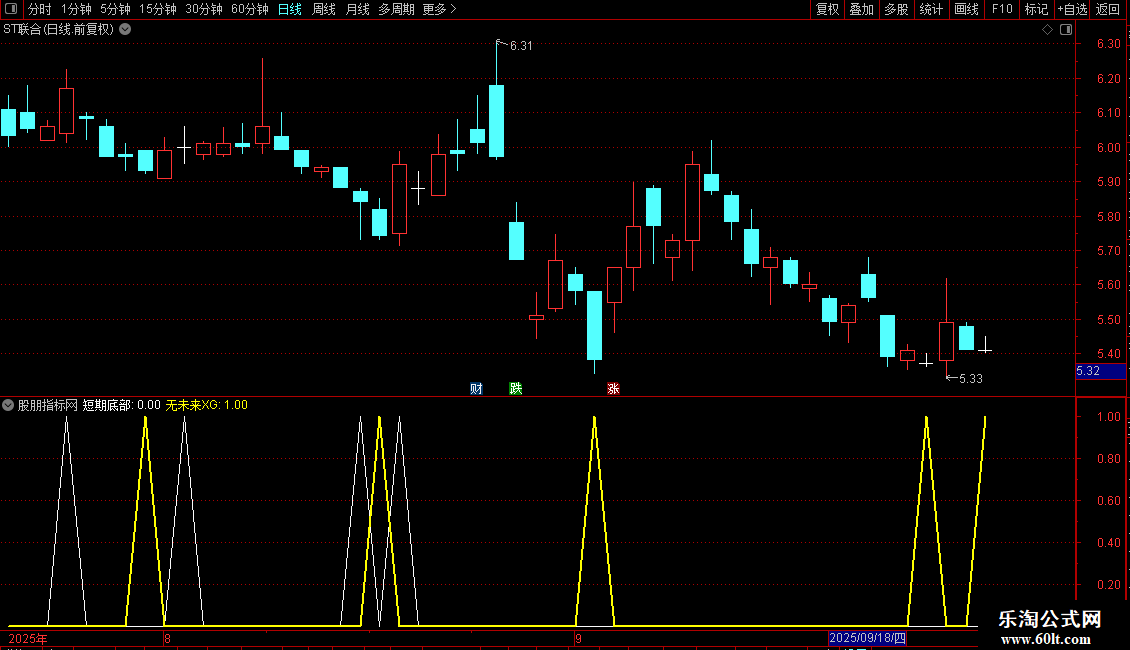
Task: Click 多股 multi-stock button
Action: pyautogui.click(x=896, y=9)
